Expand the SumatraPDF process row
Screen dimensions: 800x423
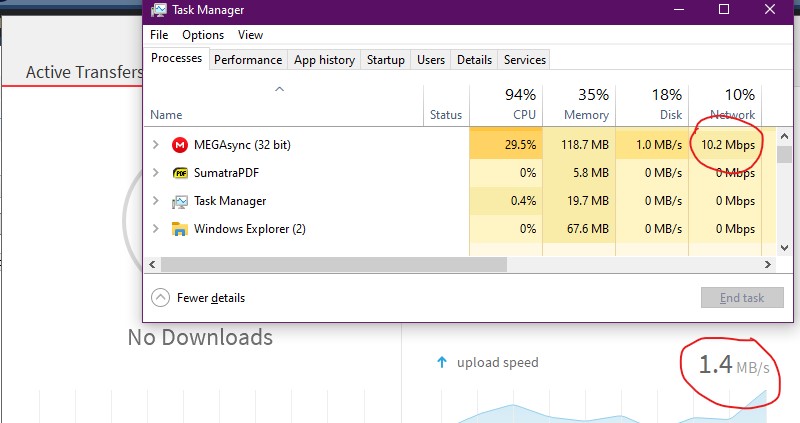155,173
